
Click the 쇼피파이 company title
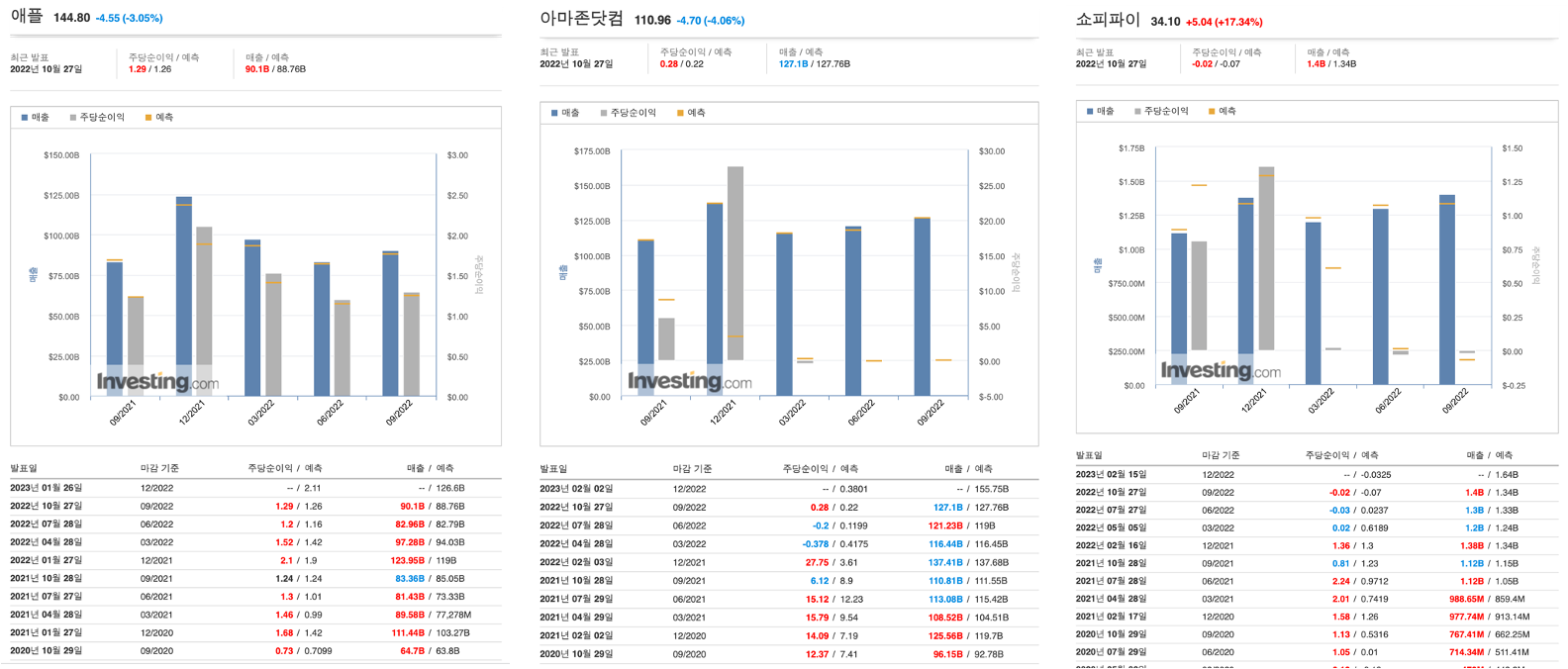click(x=1108, y=19)
